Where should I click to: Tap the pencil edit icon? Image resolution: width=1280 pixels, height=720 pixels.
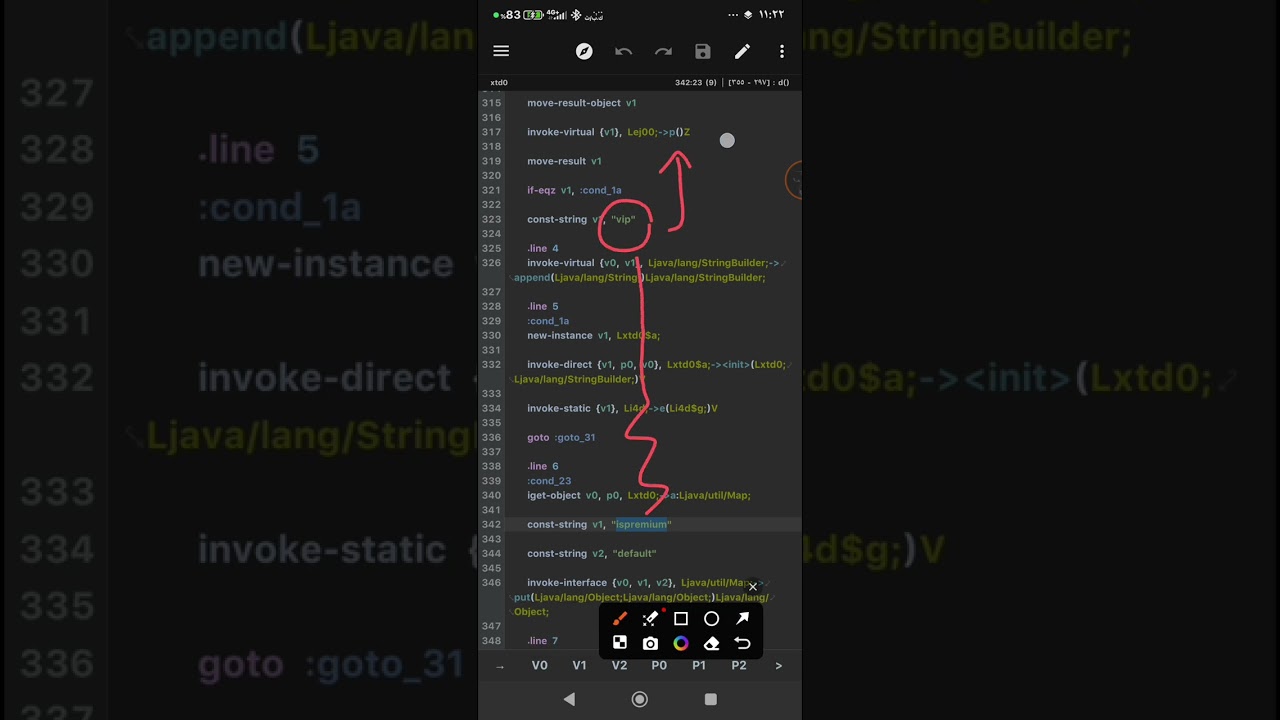tap(742, 51)
